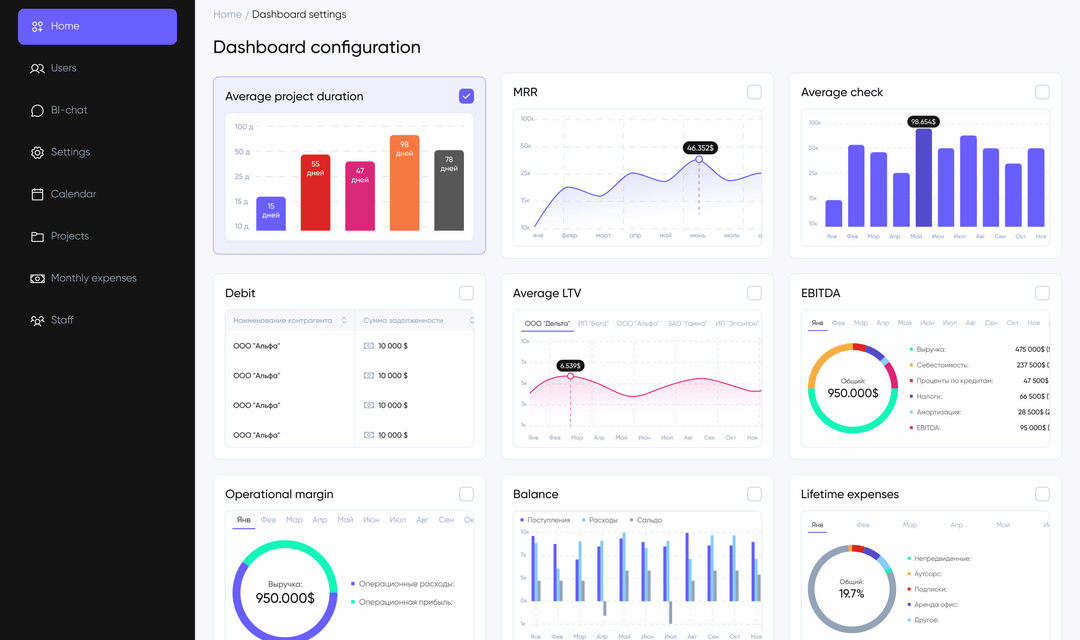Image resolution: width=1080 pixels, height=640 pixels.
Task: Sort by the counterparty name column arrows
Action: pos(344,321)
